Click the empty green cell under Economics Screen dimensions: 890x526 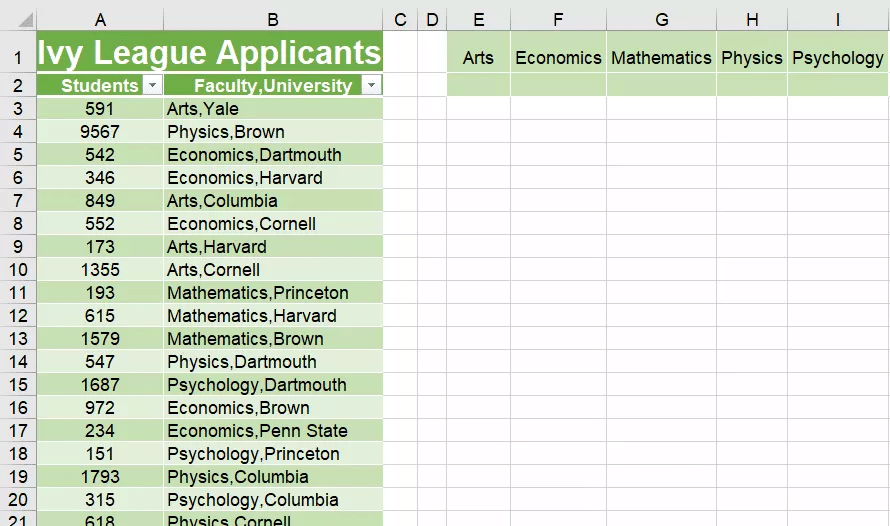pyautogui.click(x=558, y=86)
